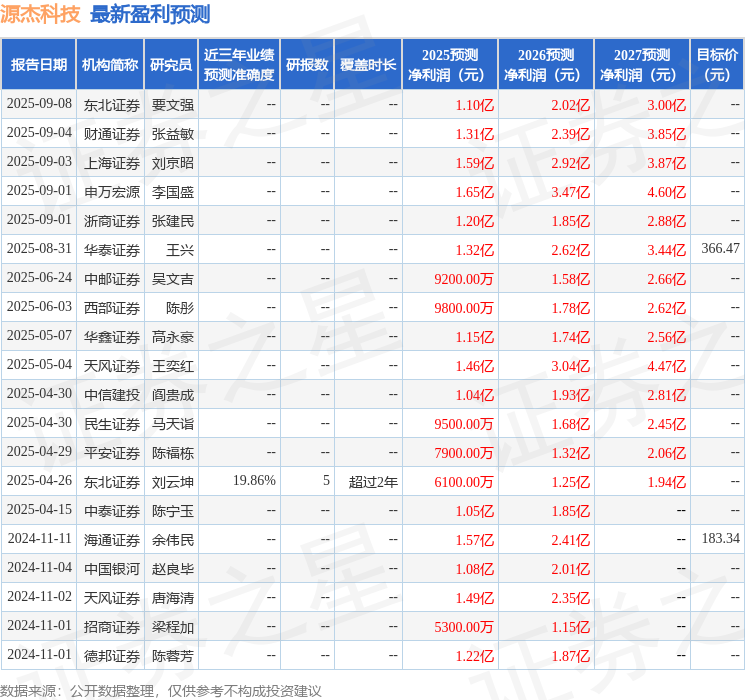Select 中泰证券 institution cell
Viewport: 745px width, 700px height.
pos(112,511)
